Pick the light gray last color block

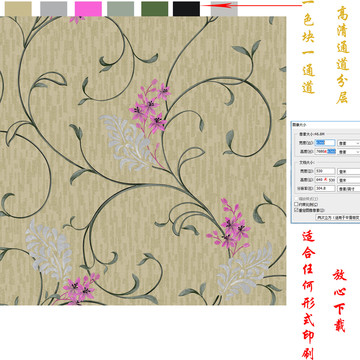coord(224,9)
